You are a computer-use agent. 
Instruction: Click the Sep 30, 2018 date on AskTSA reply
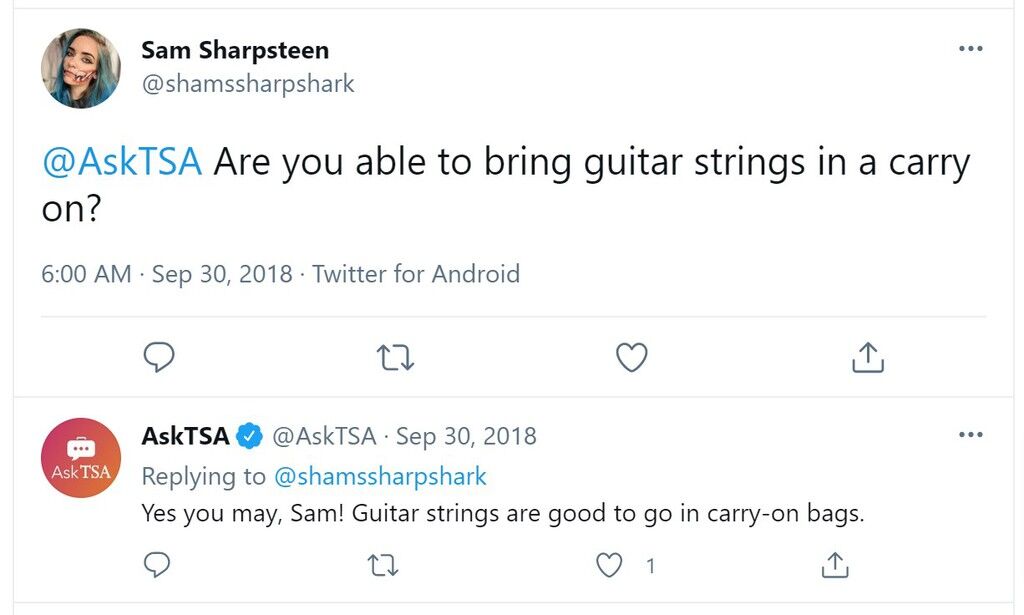(466, 436)
